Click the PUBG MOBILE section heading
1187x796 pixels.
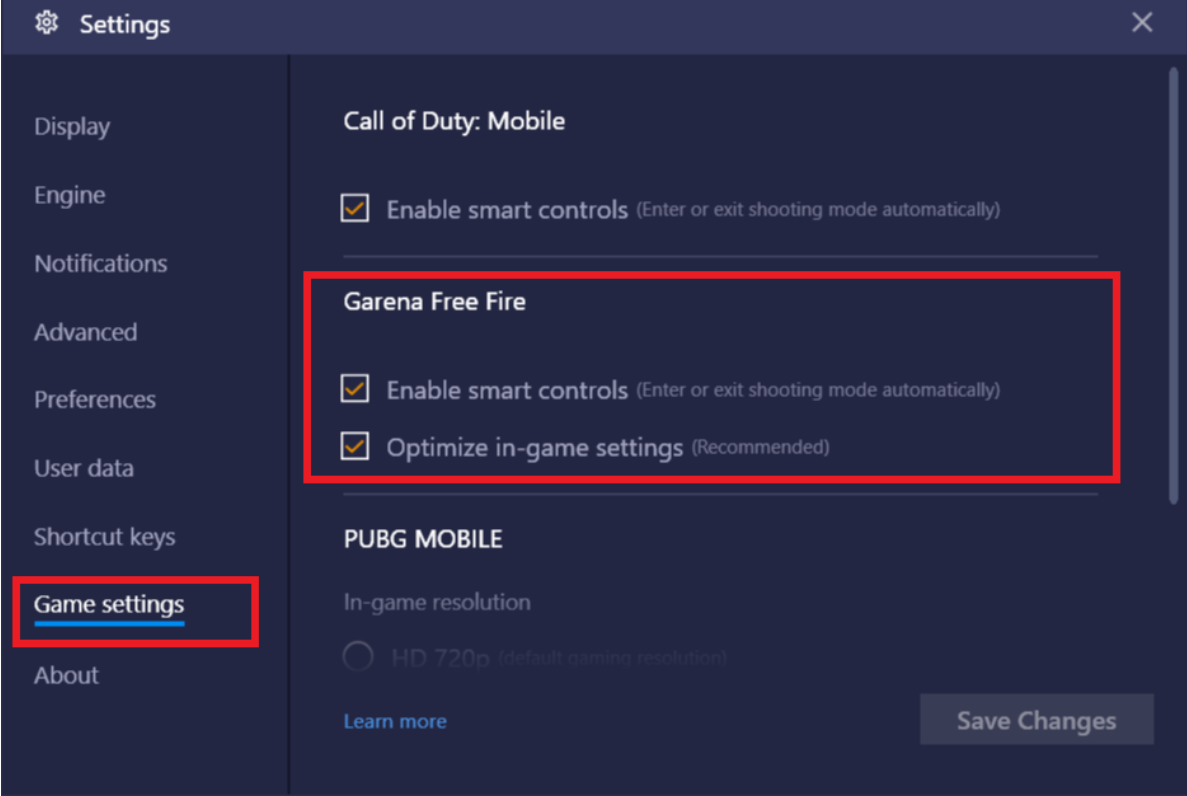pyautogui.click(x=423, y=539)
